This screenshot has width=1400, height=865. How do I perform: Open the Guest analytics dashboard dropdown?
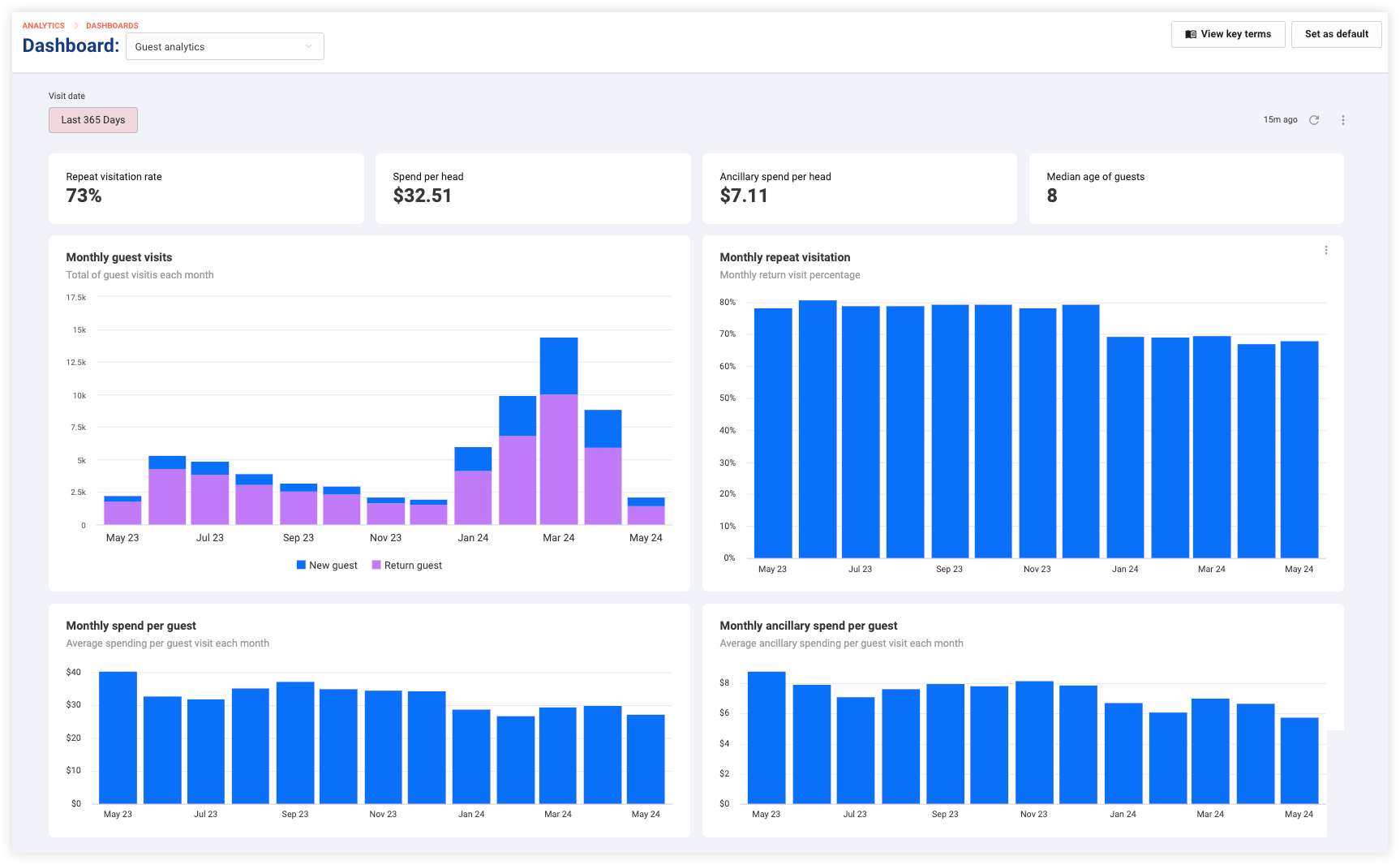225,46
